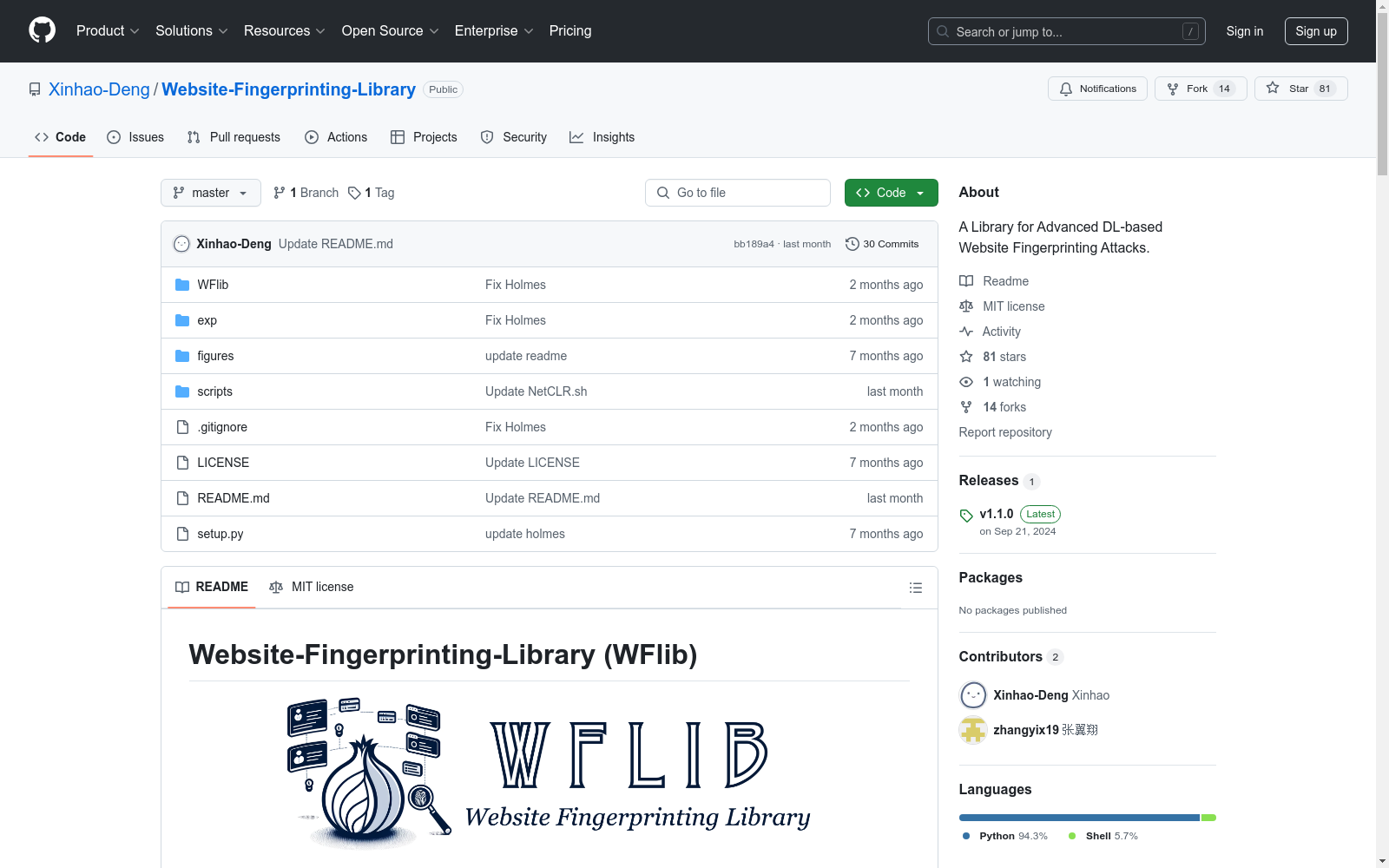Click the MIT license scale icon in About
The width and height of the screenshot is (1389, 868).
tap(966, 306)
